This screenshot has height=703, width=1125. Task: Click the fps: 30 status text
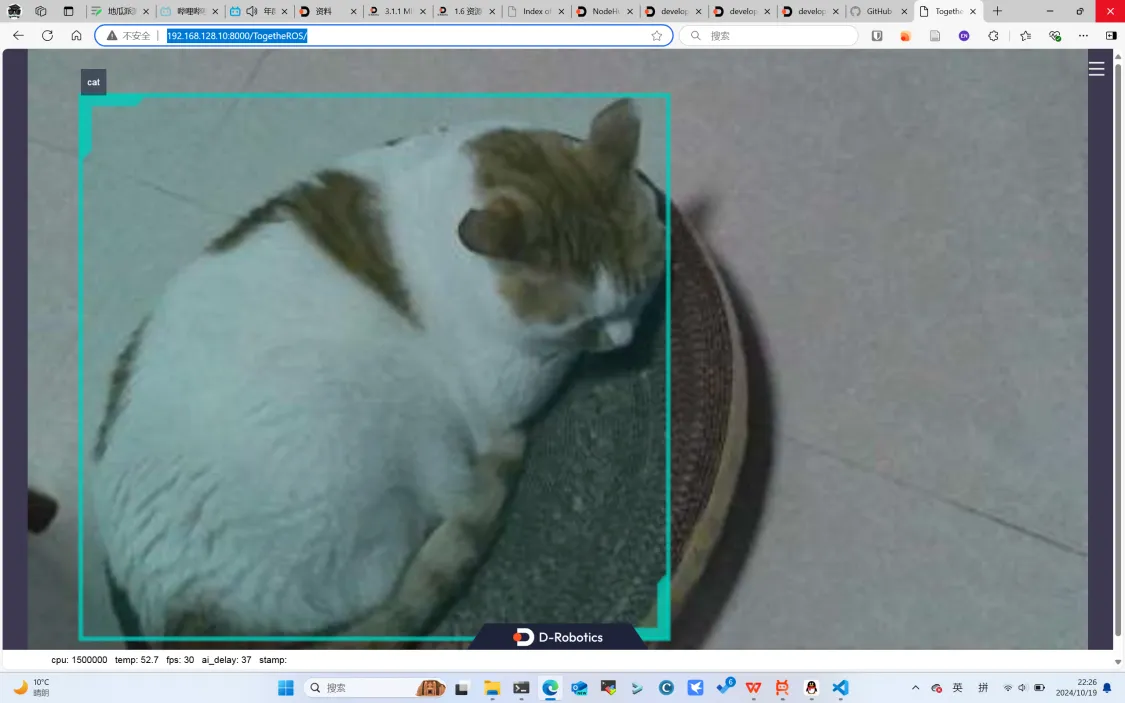(179, 660)
